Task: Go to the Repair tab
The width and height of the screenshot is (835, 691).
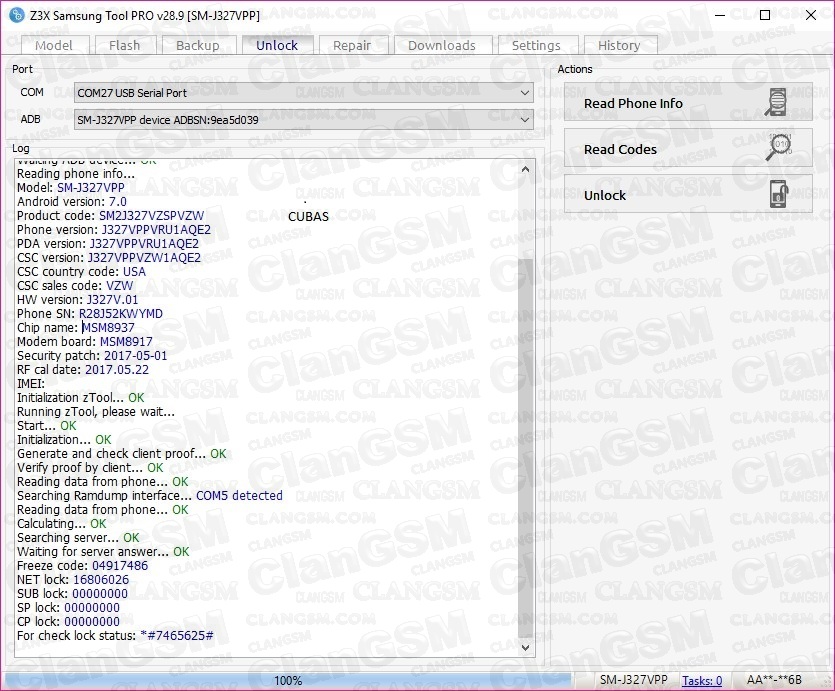Action: [x=352, y=46]
